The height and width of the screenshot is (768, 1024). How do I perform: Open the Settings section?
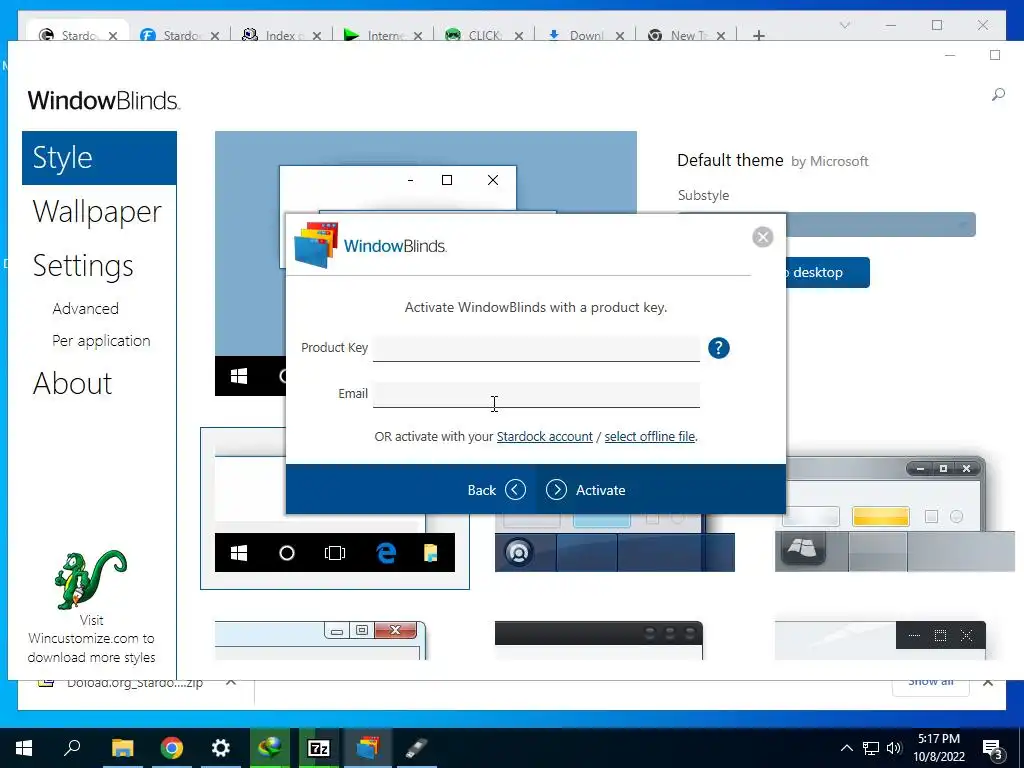tap(83, 266)
